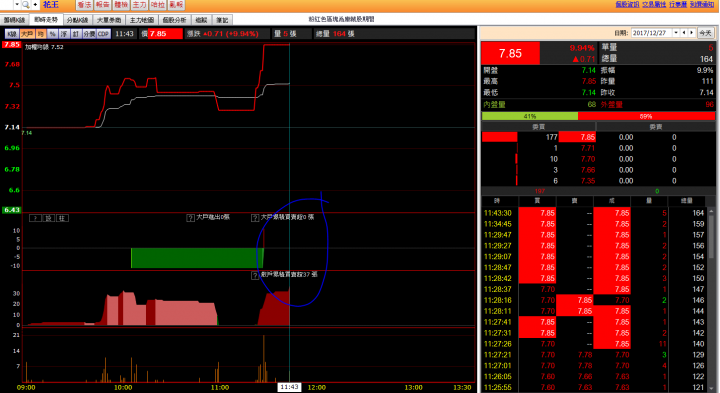
Task: Click the date field 2017/12/27
Action: [x=651, y=33]
